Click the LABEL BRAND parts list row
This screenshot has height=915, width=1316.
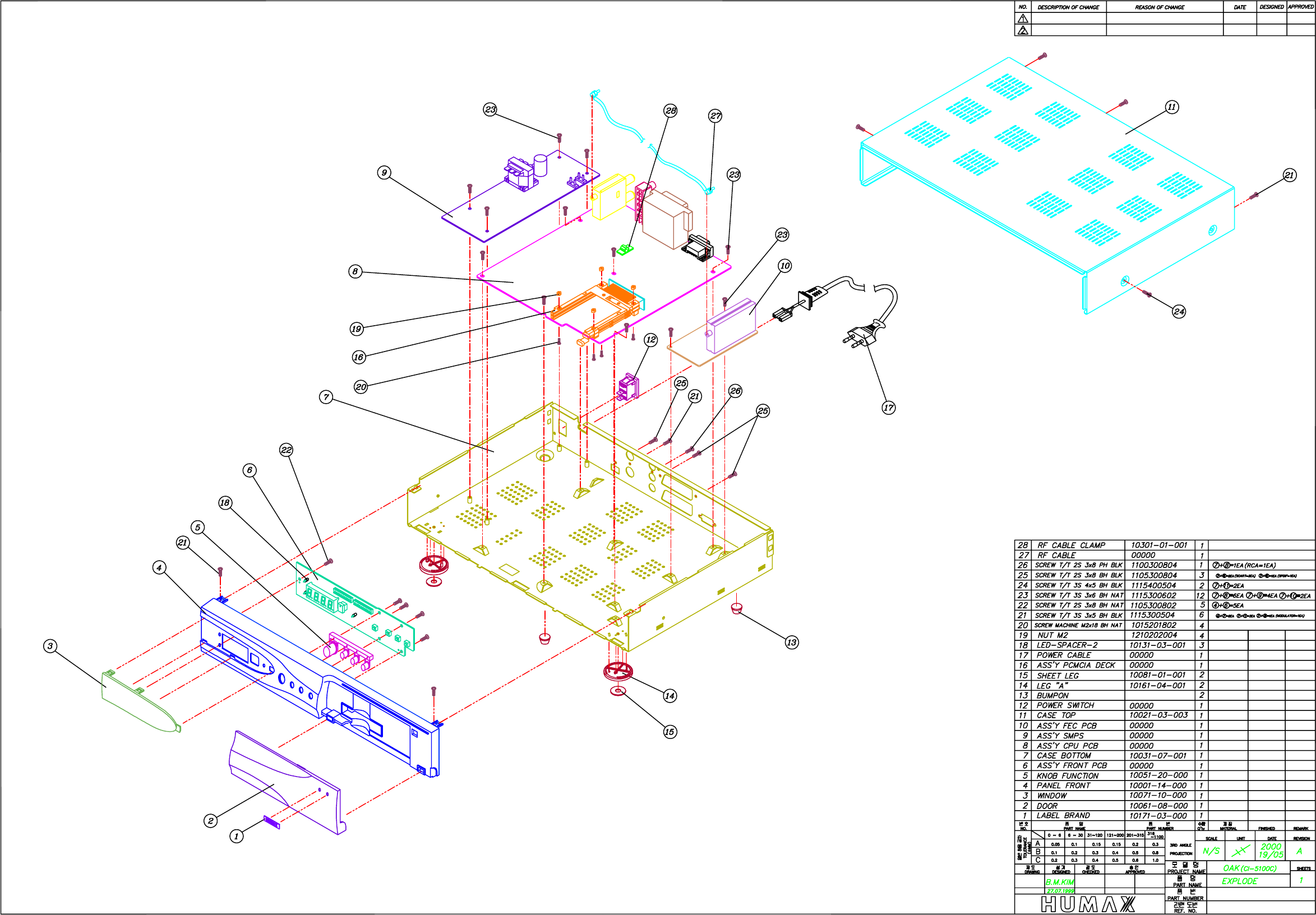[1063, 815]
